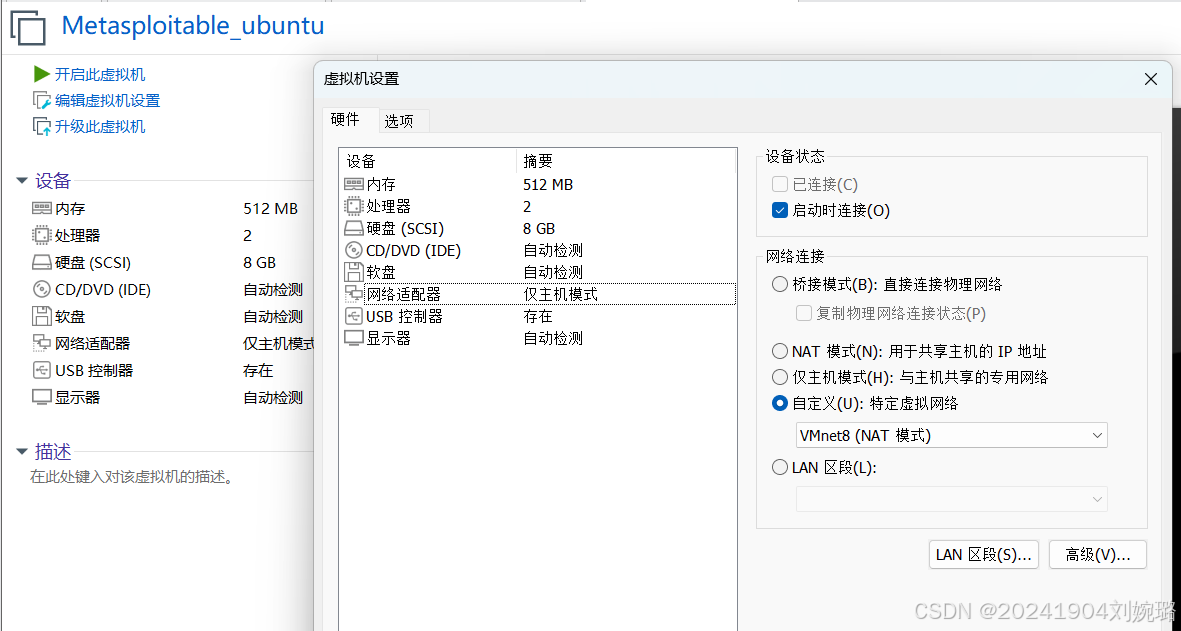Click 设备 column header in settings list
The image size is (1181, 631).
point(428,161)
